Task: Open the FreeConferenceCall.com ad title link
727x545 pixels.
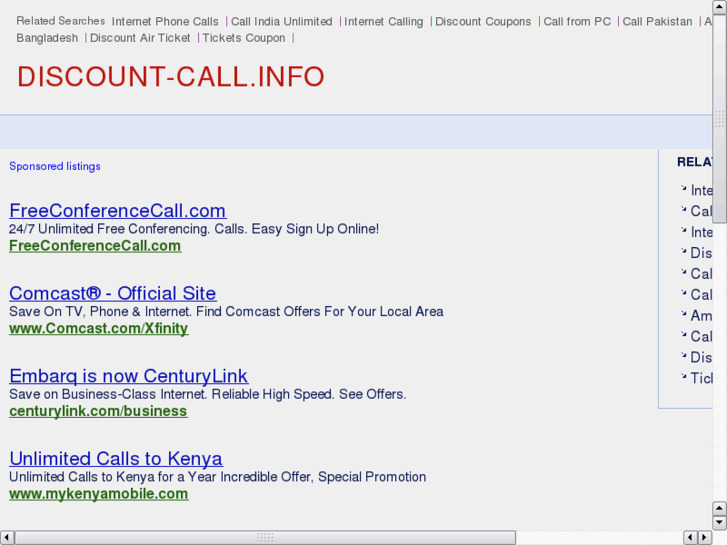Action: coord(118,211)
